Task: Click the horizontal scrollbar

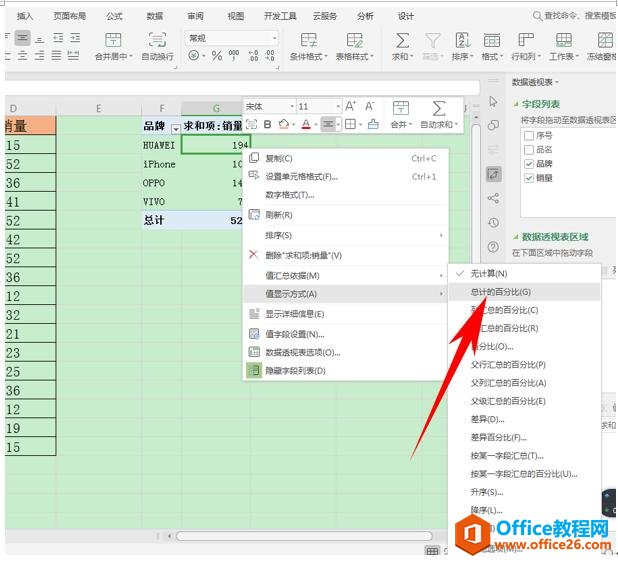Action: [304, 536]
